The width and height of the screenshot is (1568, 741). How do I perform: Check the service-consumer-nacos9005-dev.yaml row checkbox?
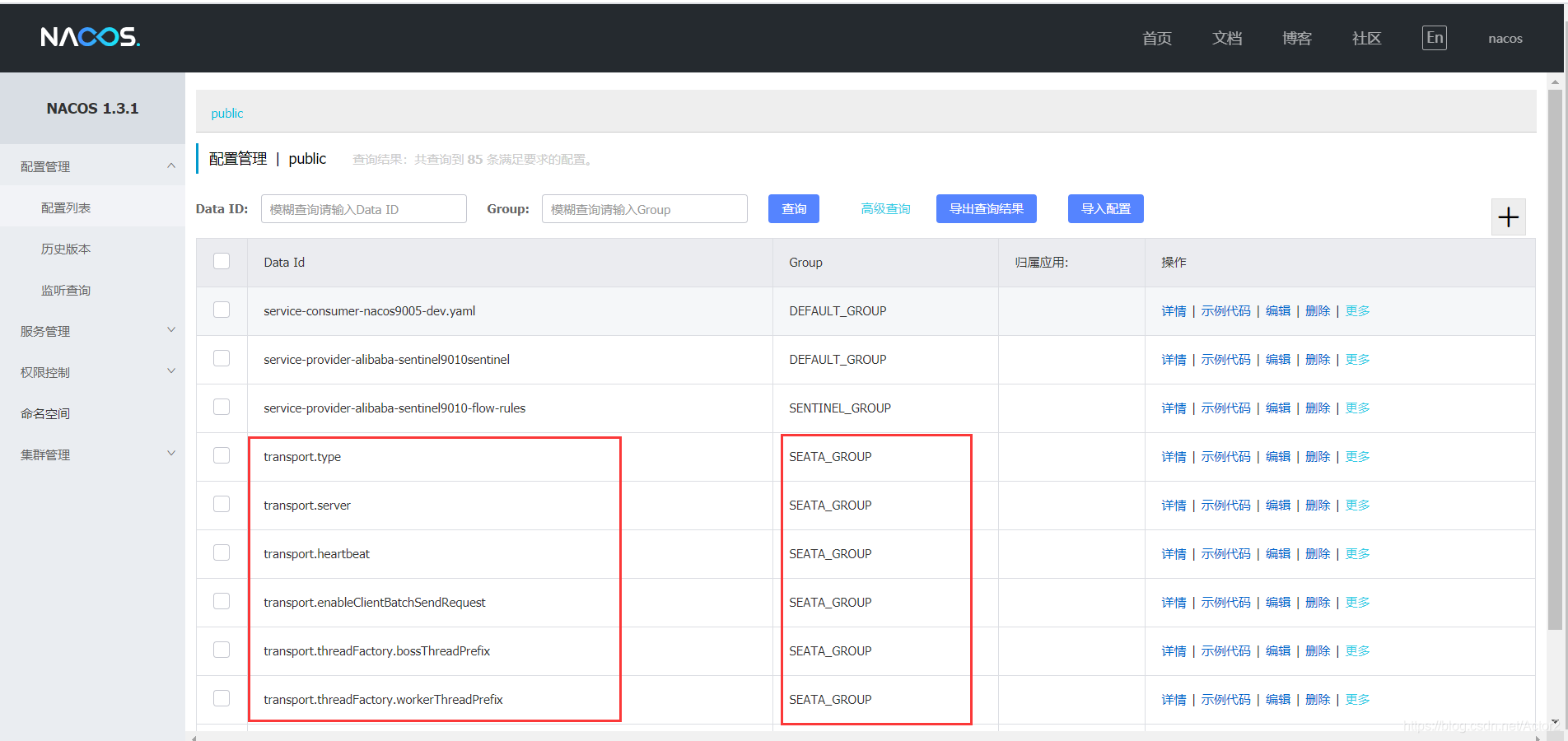pos(222,310)
